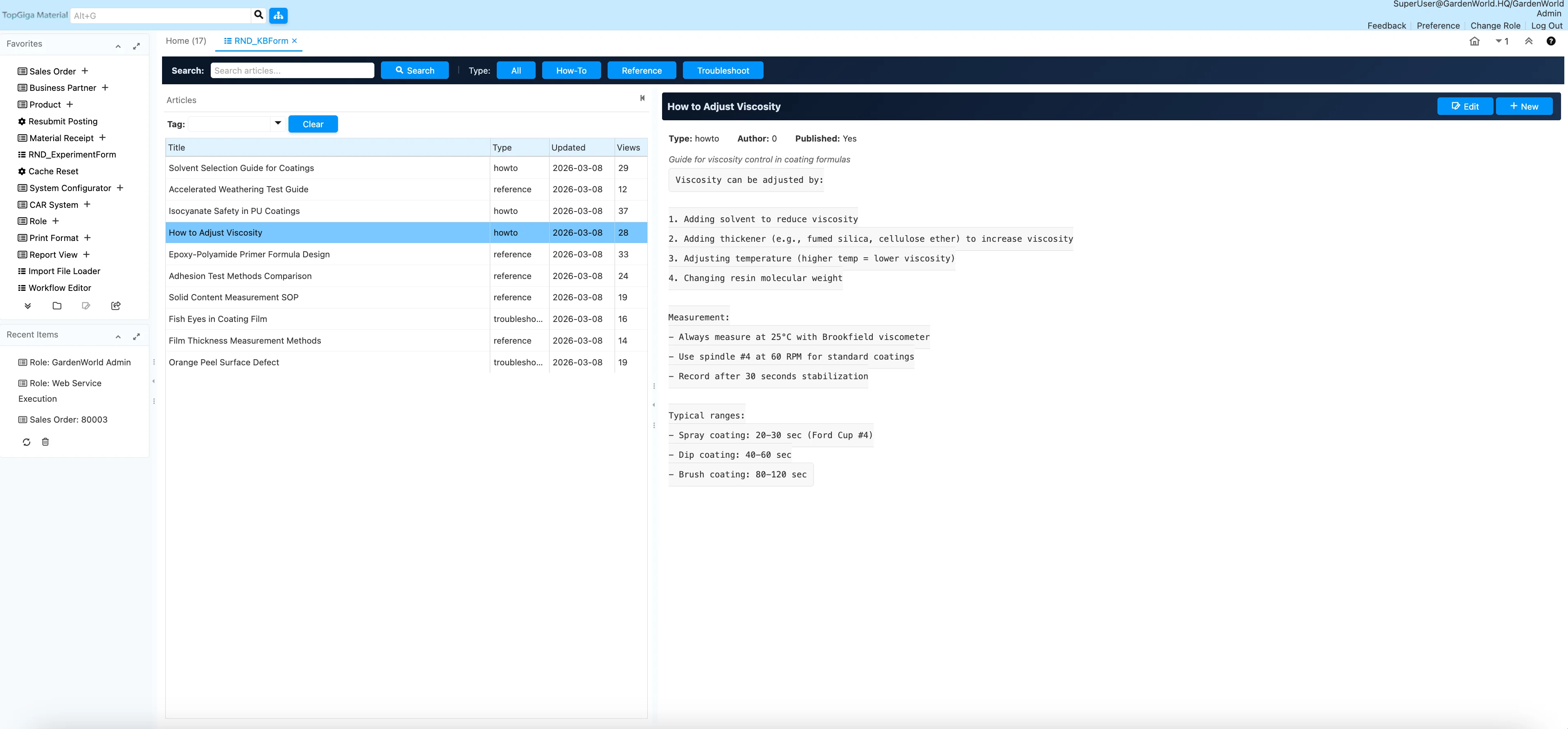Viewport: 1568px width, 729px height.
Task: Click the folder icon below Favorites list
Action: (x=56, y=306)
